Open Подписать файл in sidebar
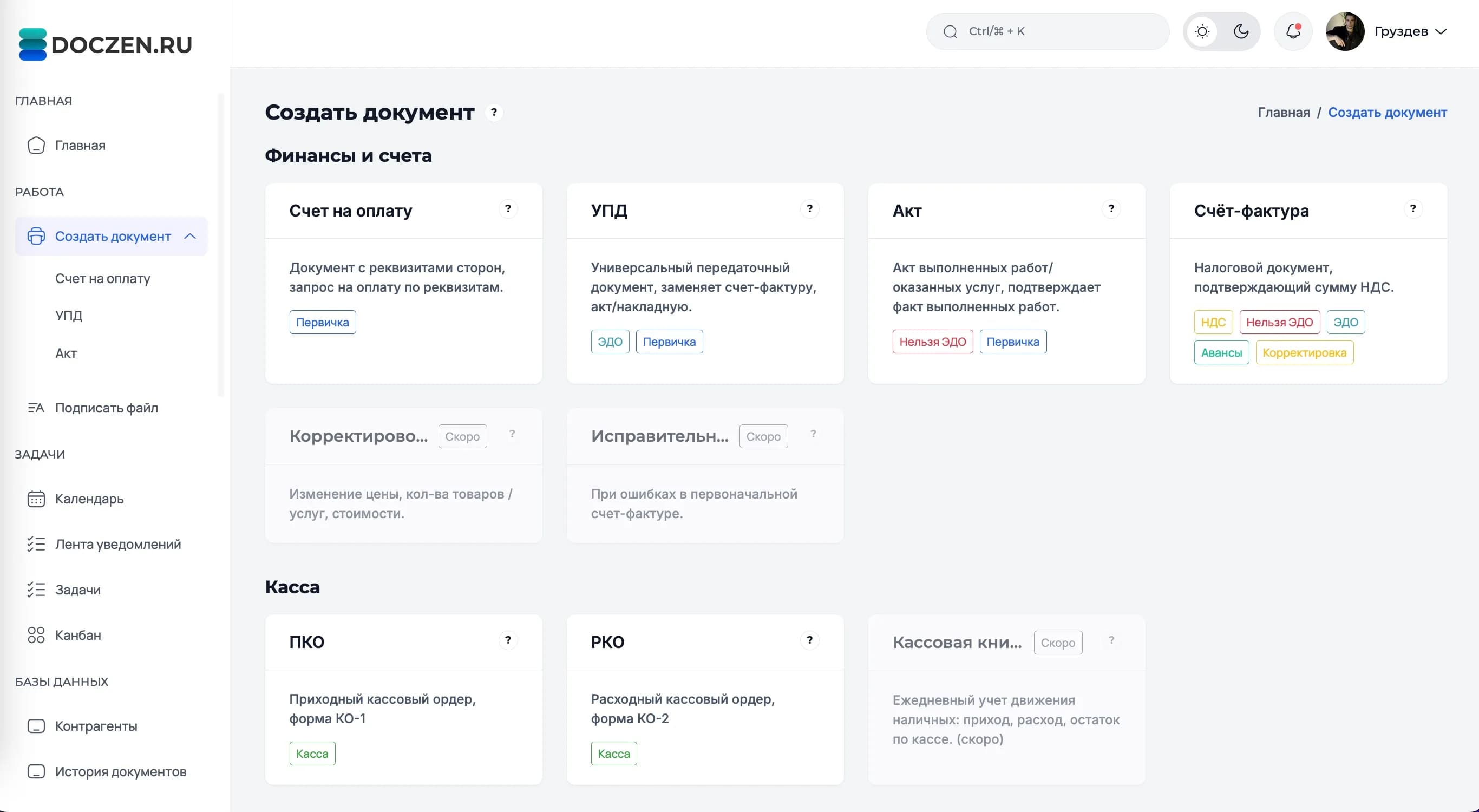 (111, 408)
